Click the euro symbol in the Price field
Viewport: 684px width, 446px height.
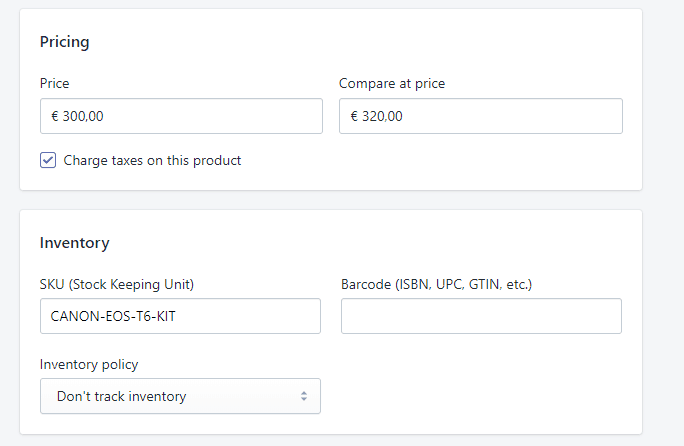(x=55, y=116)
